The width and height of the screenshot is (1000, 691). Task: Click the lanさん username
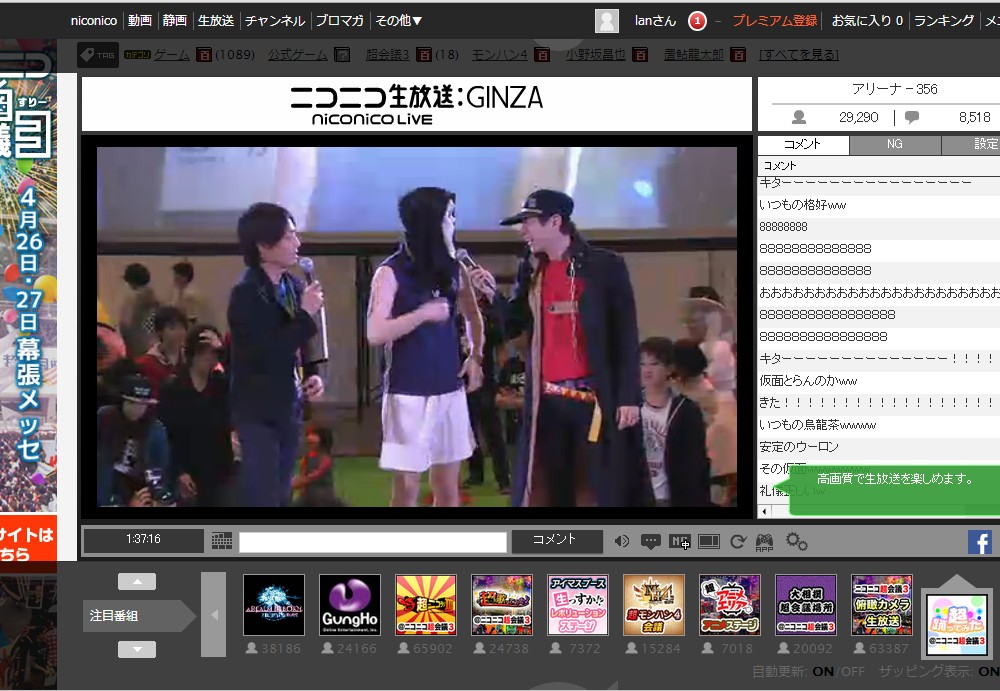coord(655,20)
